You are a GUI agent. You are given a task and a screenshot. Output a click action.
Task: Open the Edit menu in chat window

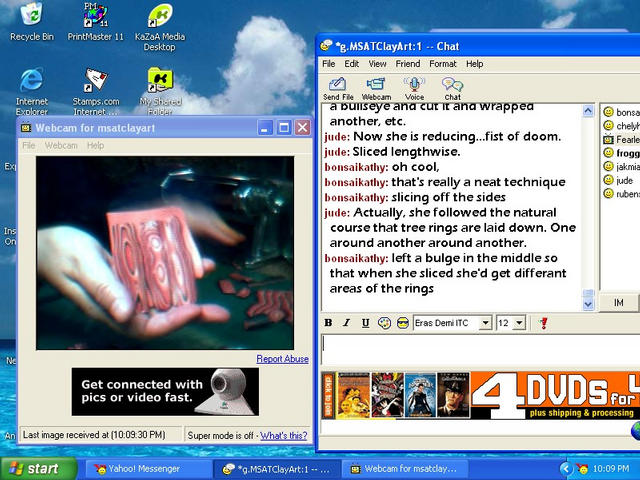(351, 64)
